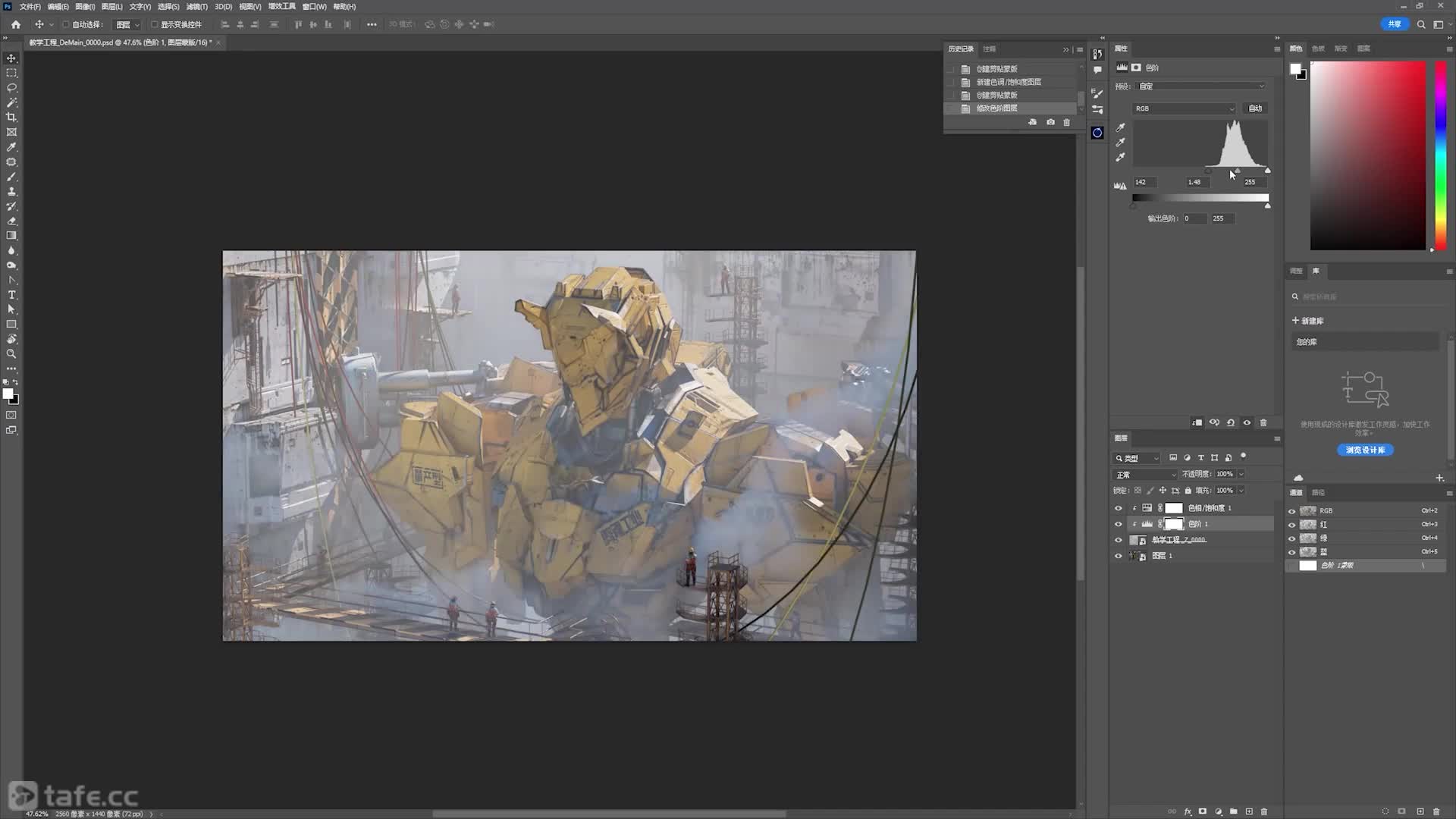Click the Search magnifier icon at top right
Image resolution: width=1456 pixels, height=819 pixels.
1421,24
